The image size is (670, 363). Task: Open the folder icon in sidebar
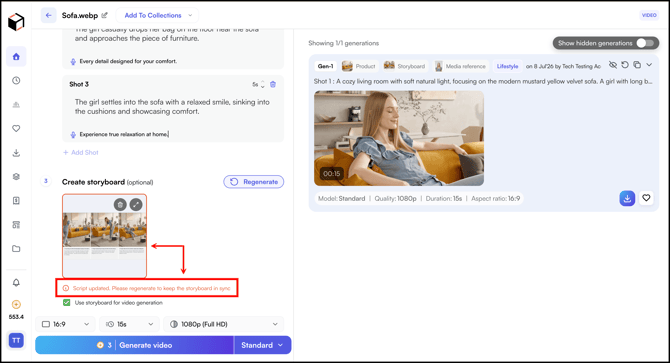(16, 249)
